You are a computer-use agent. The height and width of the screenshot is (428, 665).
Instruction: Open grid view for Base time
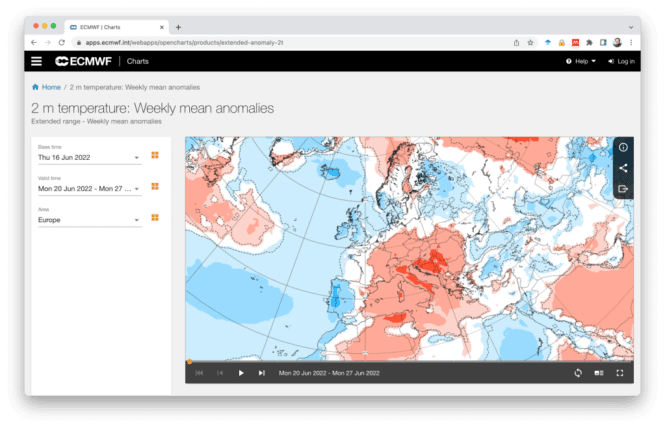tap(155, 155)
